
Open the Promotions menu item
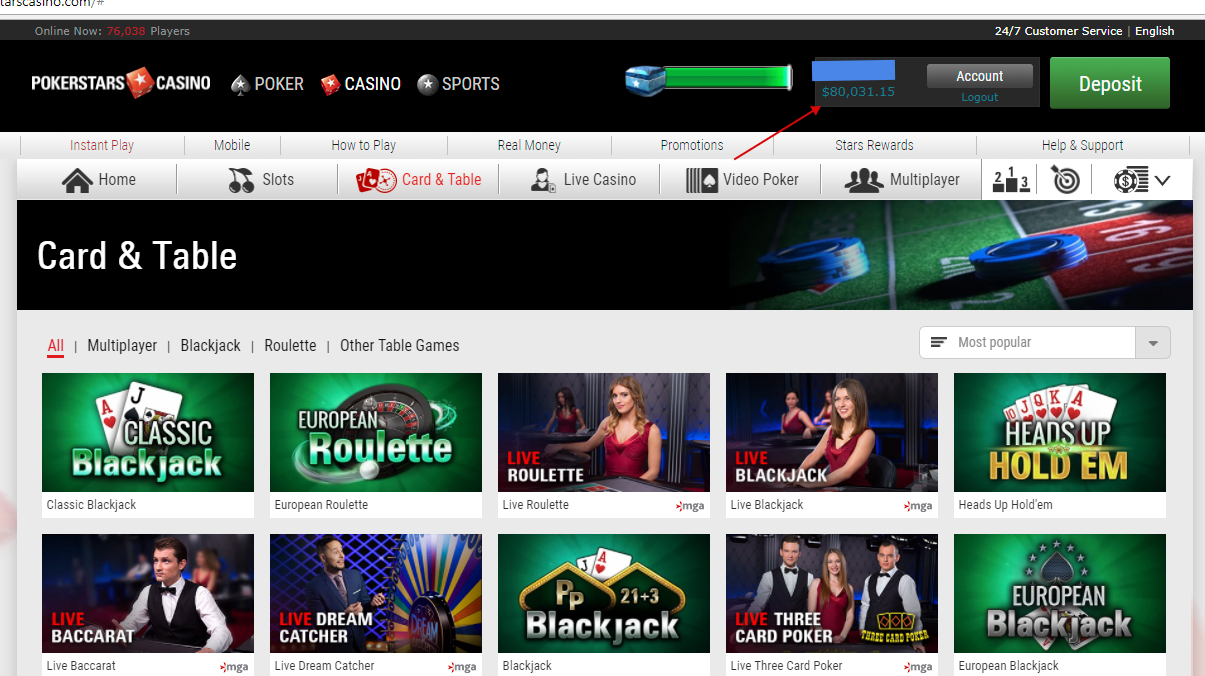click(692, 145)
